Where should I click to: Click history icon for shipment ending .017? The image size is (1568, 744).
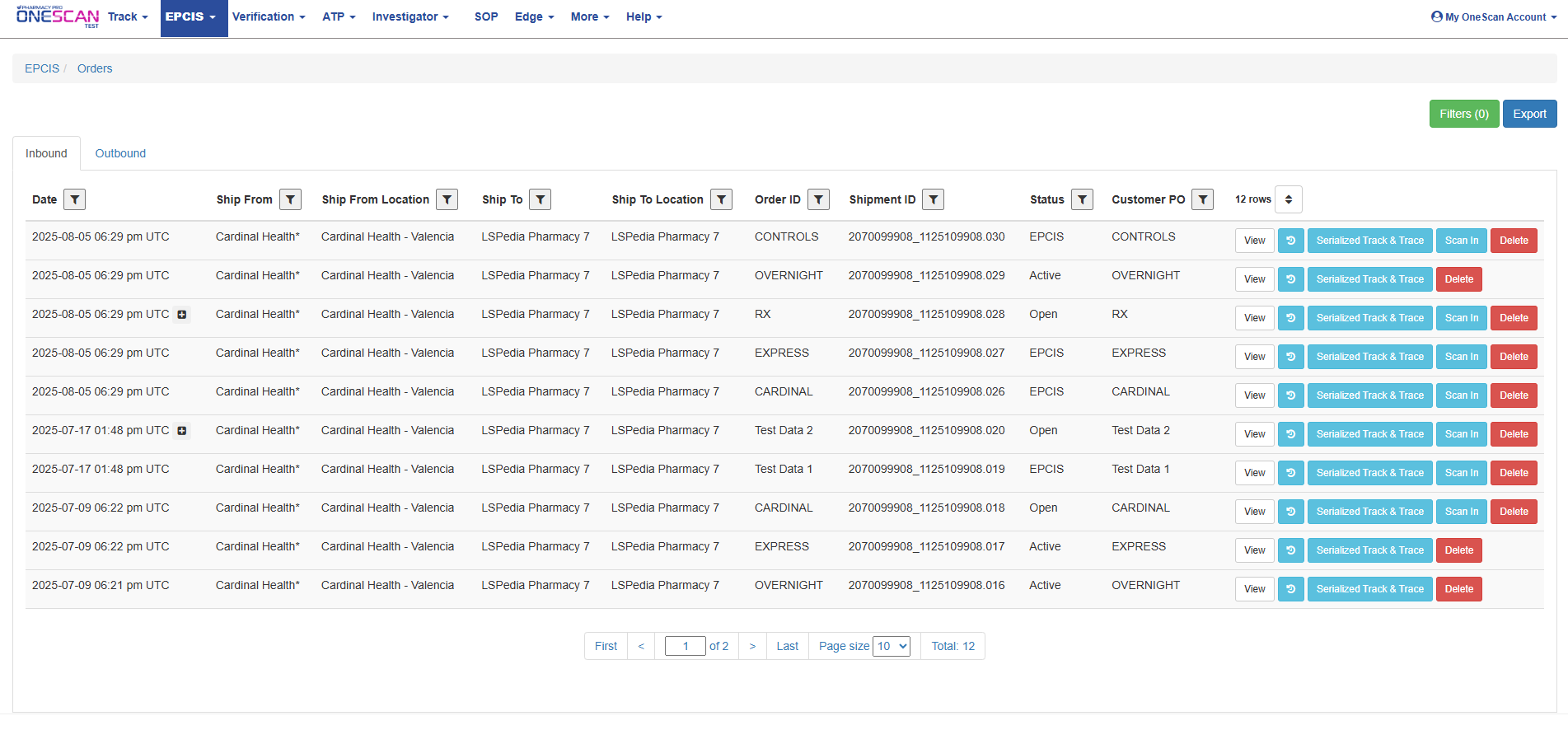(x=1291, y=550)
